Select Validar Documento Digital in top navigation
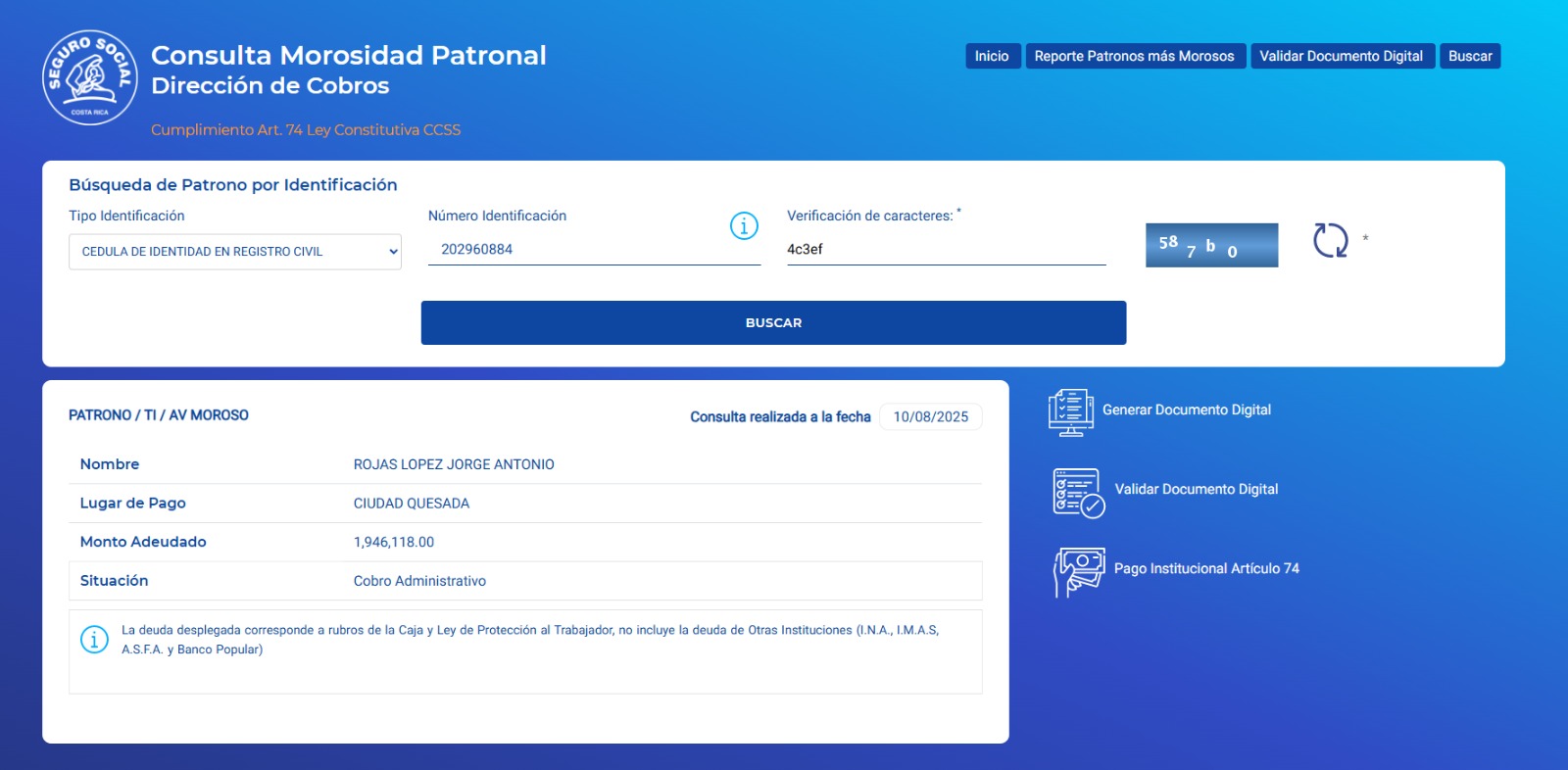 click(x=1341, y=56)
